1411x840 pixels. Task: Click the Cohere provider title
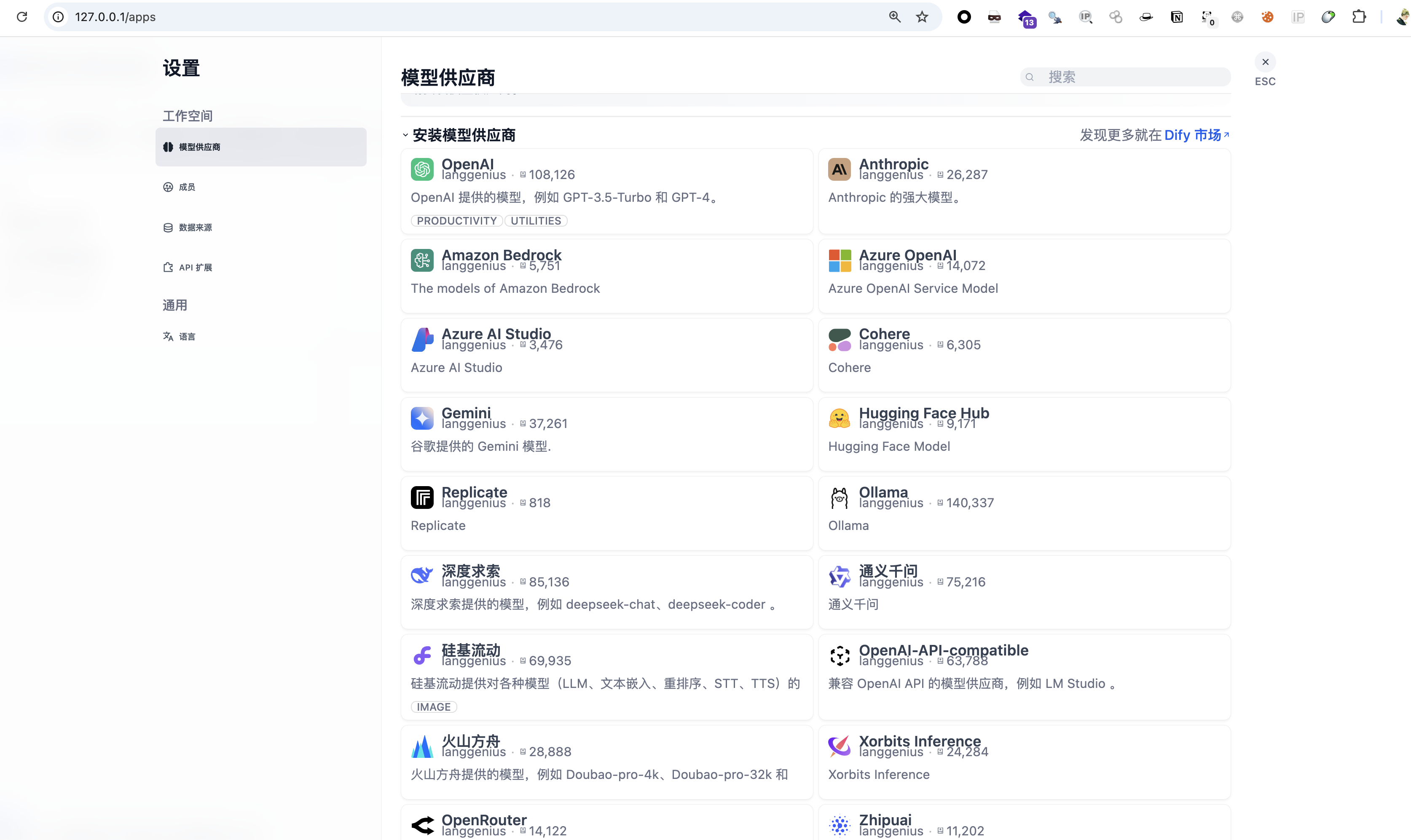(x=885, y=333)
